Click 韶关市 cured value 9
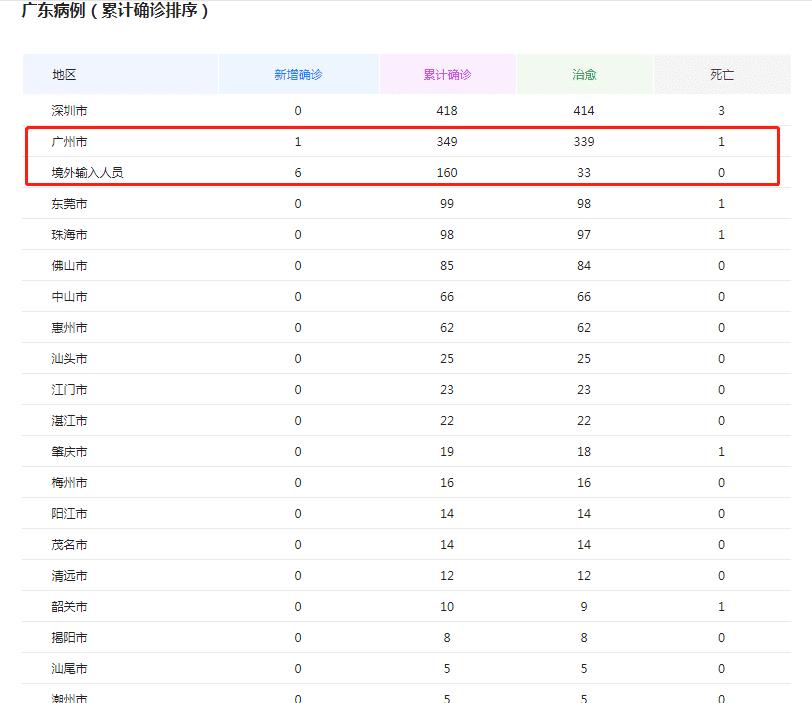 coord(584,607)
